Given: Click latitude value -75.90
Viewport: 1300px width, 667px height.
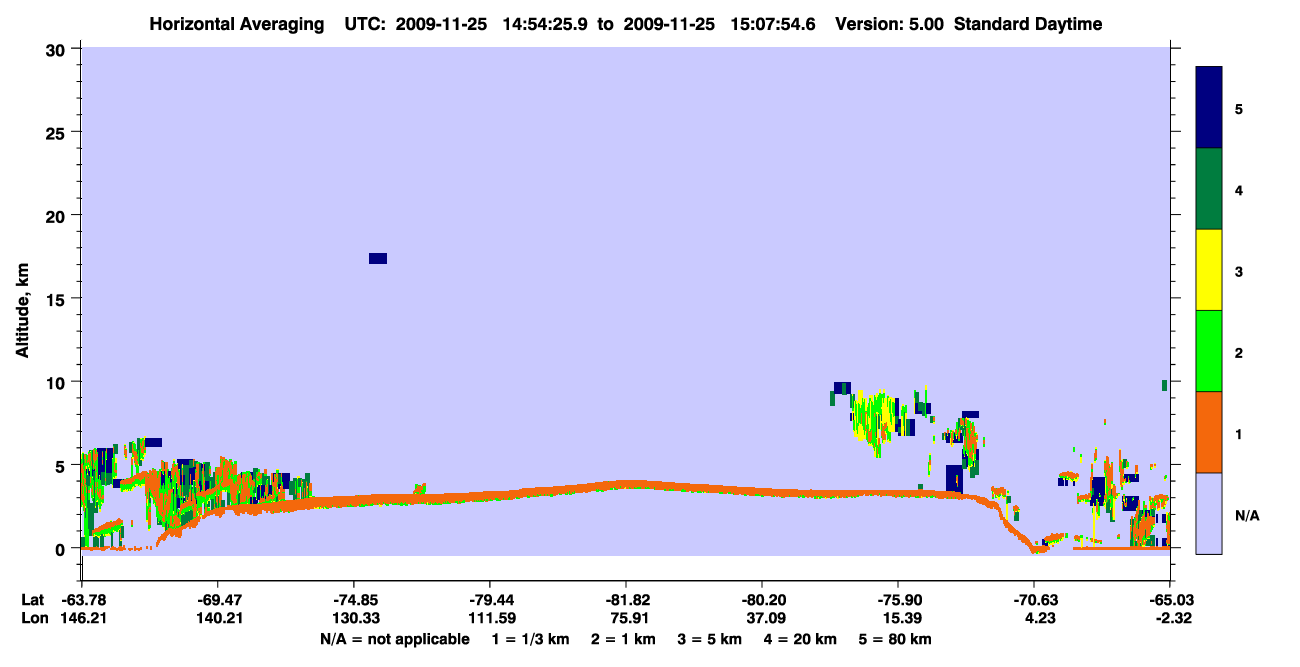Looking at the screenshot, I should point(898,600).
